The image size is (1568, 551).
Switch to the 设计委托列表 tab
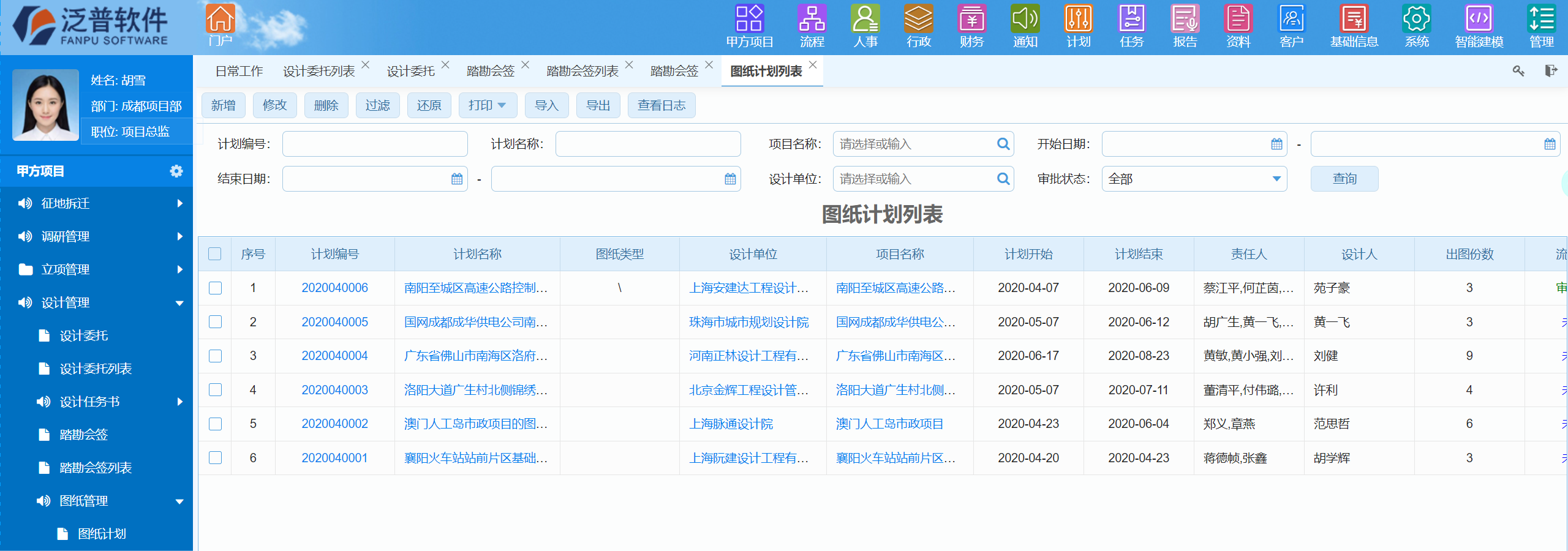point(318,71)
